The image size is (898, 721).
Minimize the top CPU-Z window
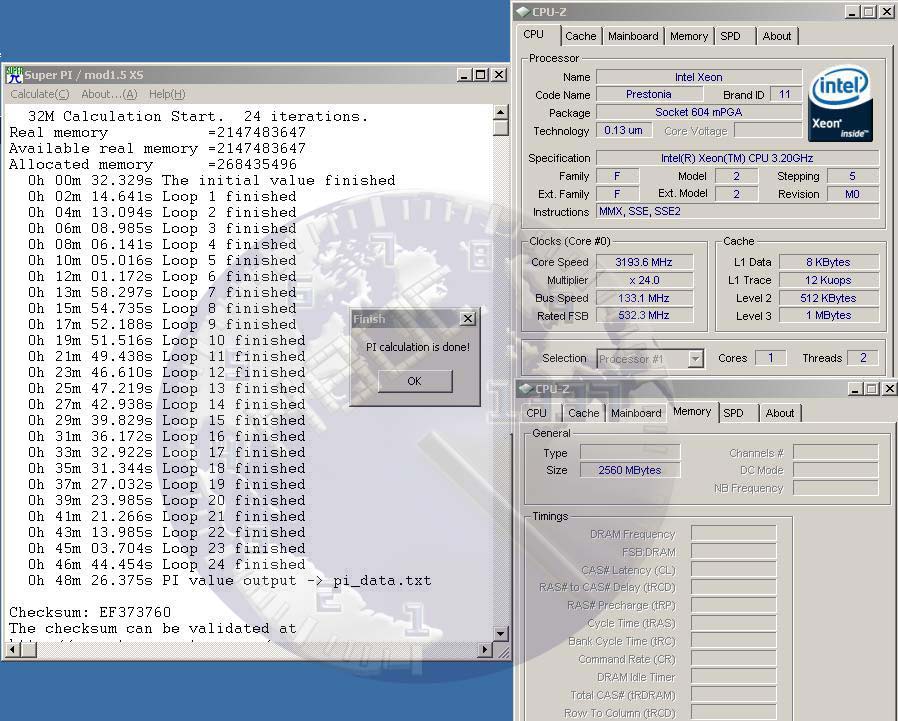852,11
